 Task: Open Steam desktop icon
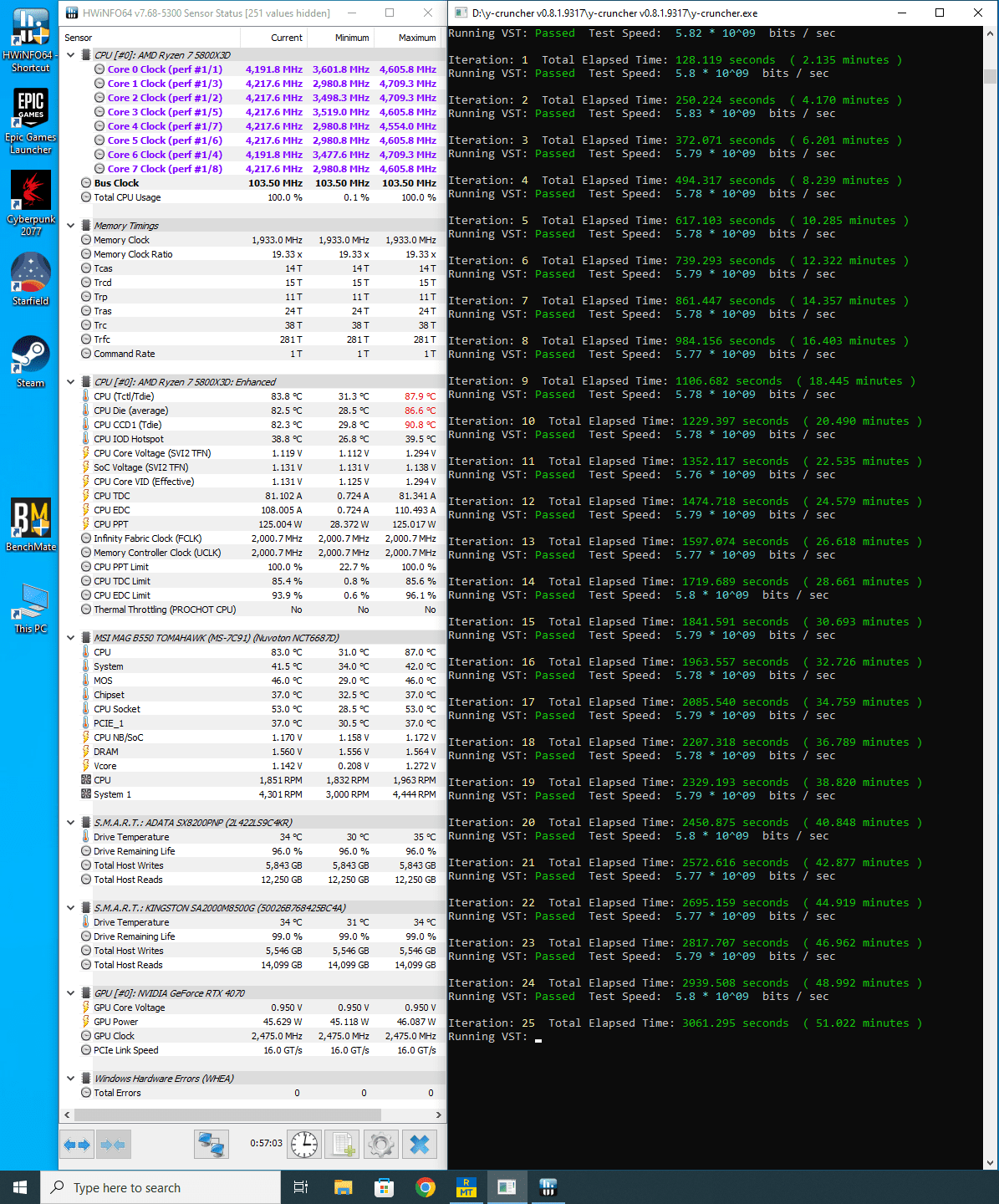click(30, 361)
